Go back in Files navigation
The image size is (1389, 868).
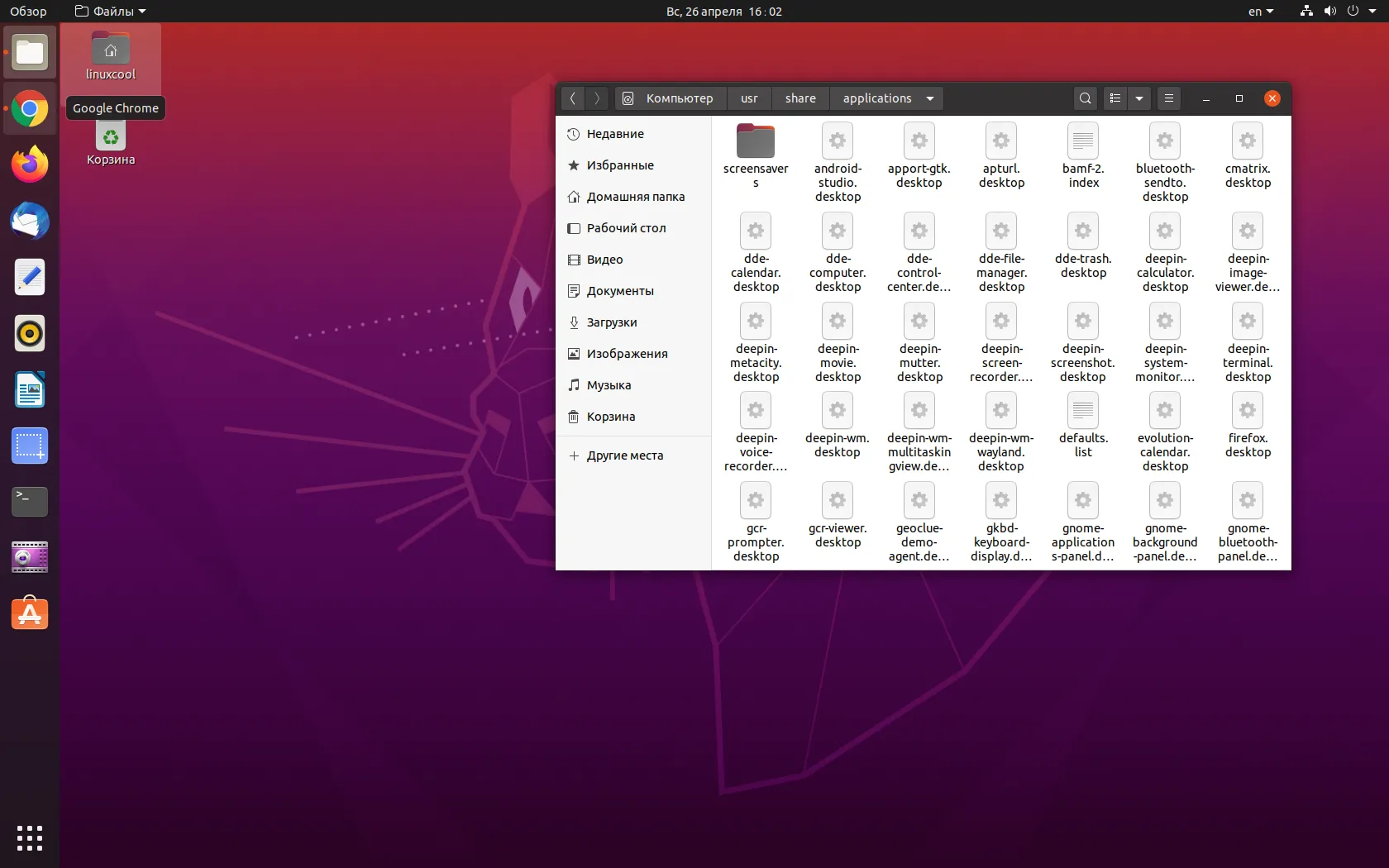[x=572, y=98]
